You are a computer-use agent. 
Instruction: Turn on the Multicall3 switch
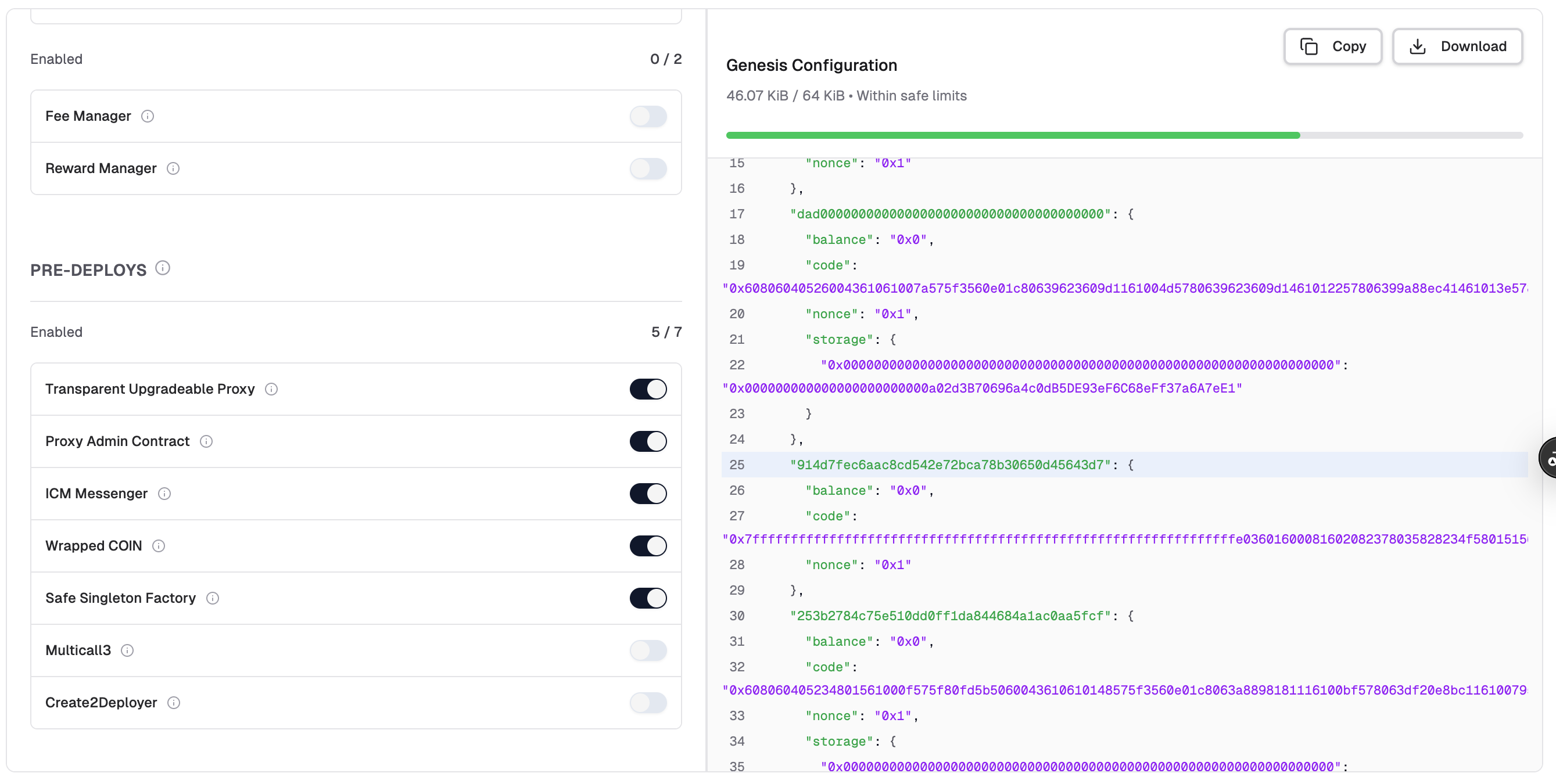(647, 650)
